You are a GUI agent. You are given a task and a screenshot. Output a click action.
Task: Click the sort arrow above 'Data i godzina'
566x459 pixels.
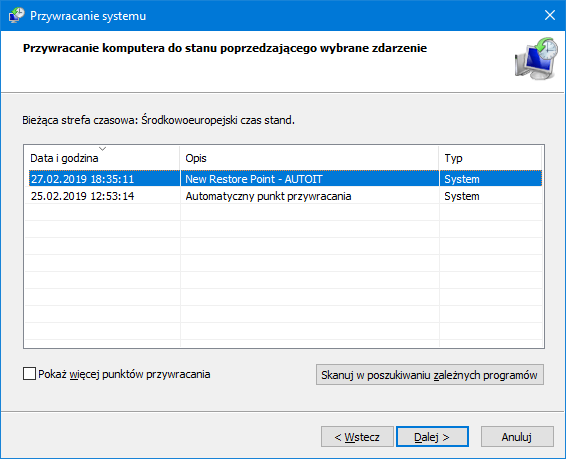point(103,149)
